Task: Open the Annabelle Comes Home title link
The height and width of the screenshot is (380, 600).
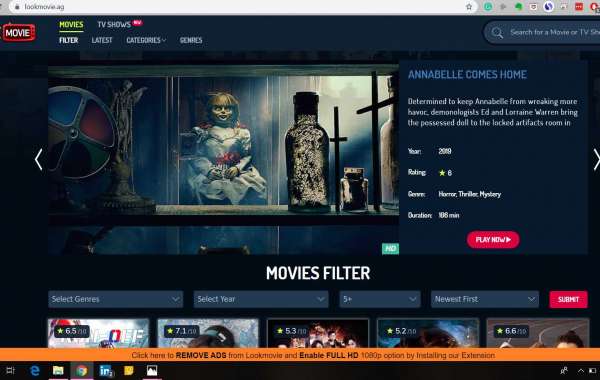Action: (x=467, y=74)
